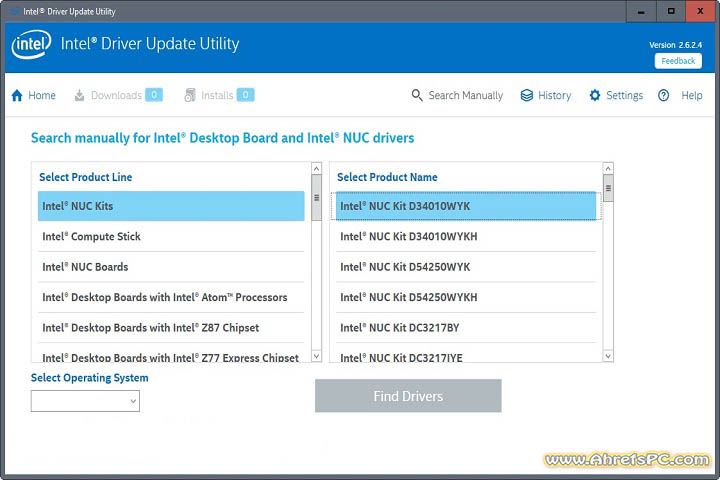The image size is (720, 480).
Task: Click Product Name list scroll-down arrow
Action: click(608, 356)
